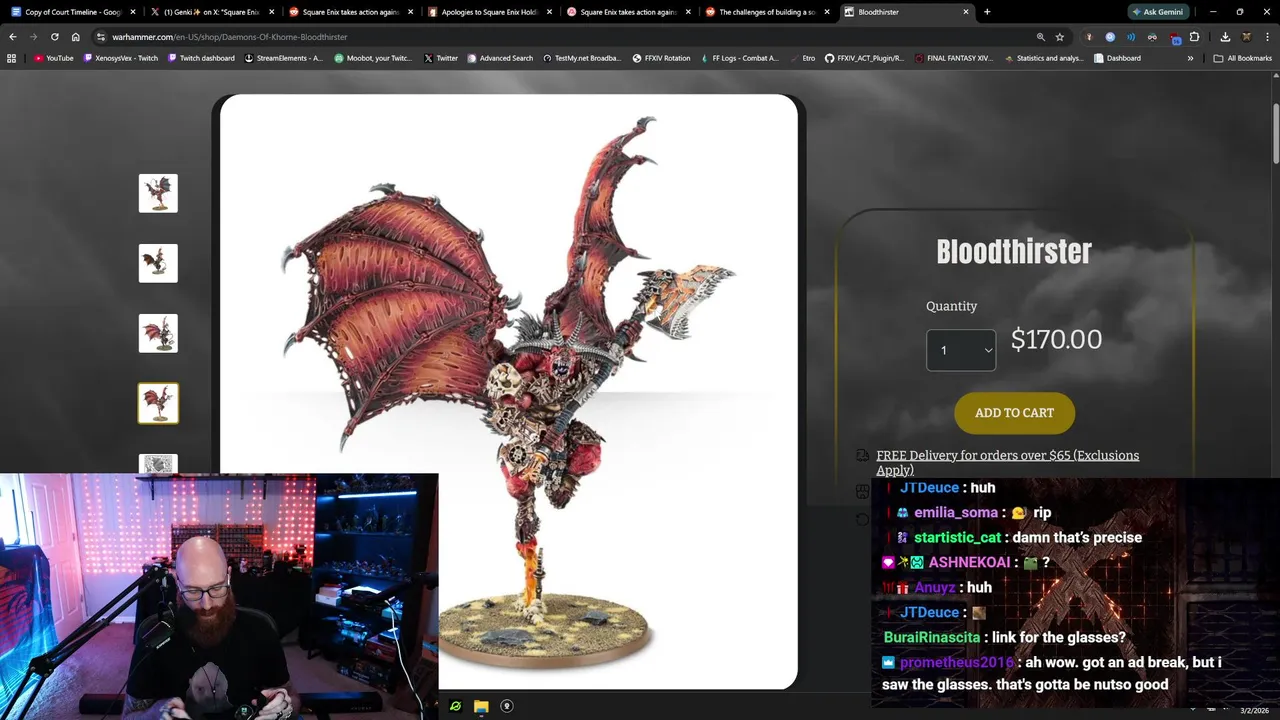Open the FFXIV Rotation bookmark
The width and height of the screenshot is (1280, 720).
pyautogui.click(x=661, y=58)
